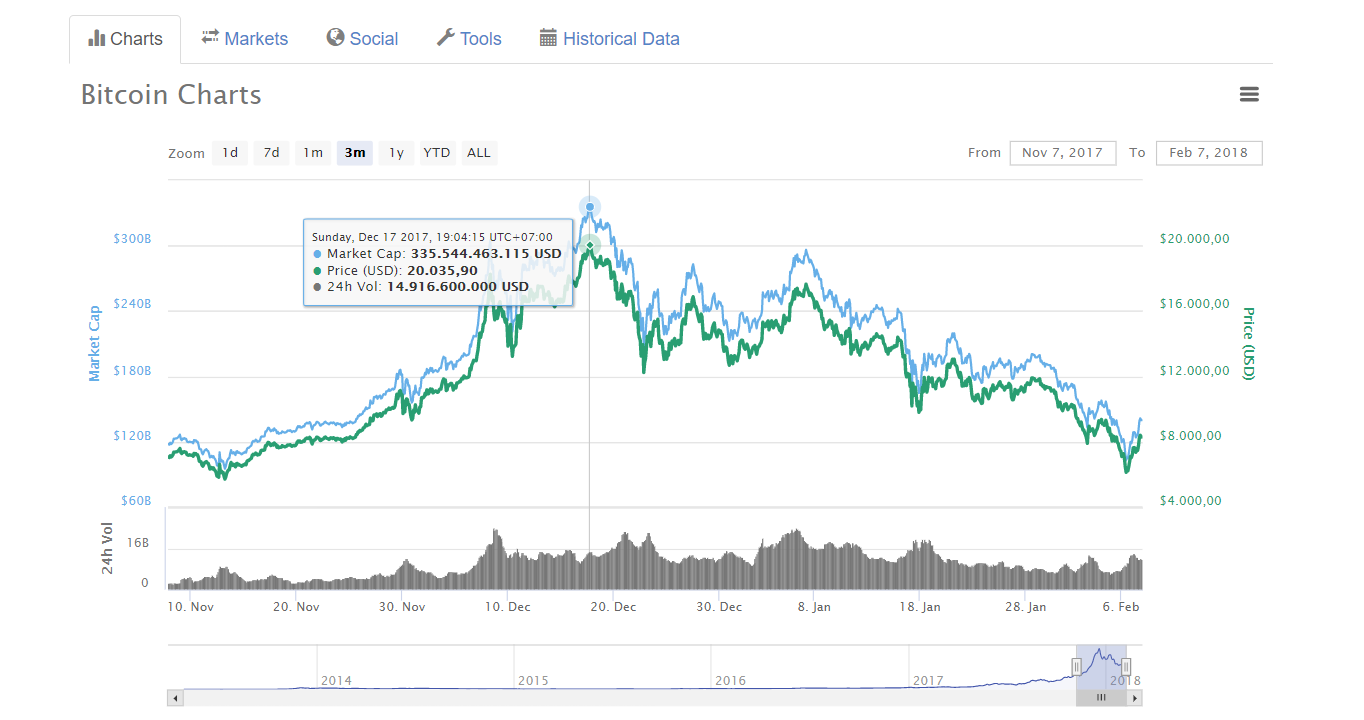This screenshot has height=720, width=1364.
Task: Click the green price peak marker point
Action: pyautogui.click(x=590, y=245)
